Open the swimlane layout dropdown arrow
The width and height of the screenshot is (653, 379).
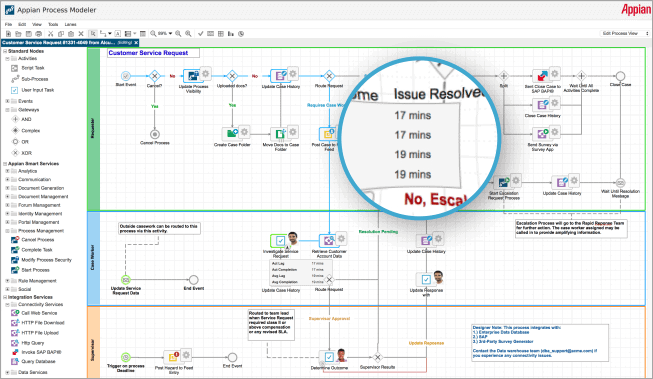click(x=135, y=34)
